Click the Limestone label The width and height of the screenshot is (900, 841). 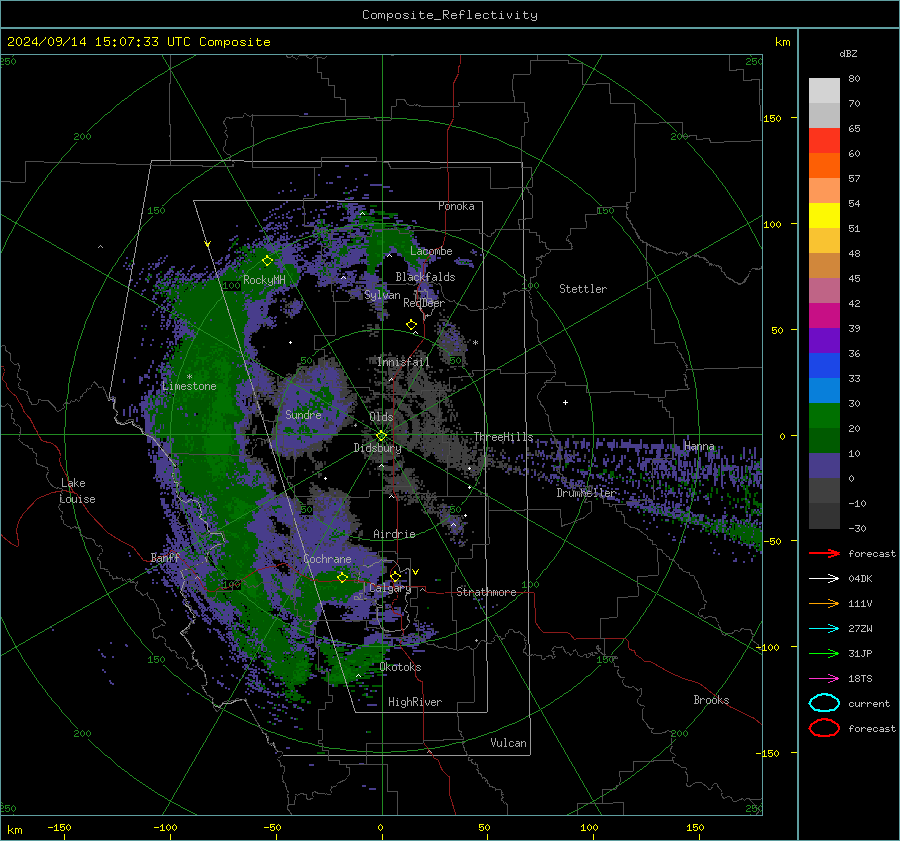(189, 386)
